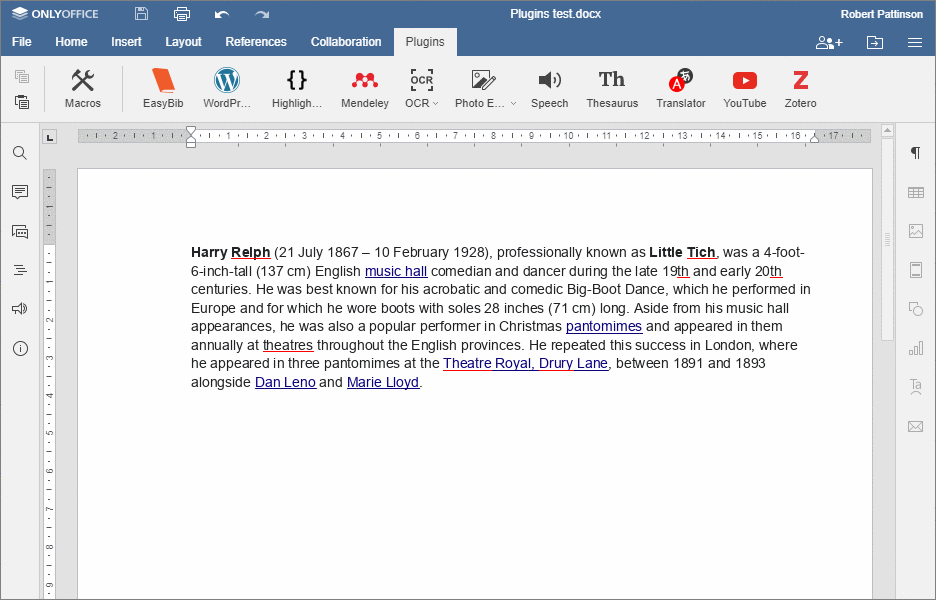Open Image settings in right sidebar

click(x=915, y=231)
